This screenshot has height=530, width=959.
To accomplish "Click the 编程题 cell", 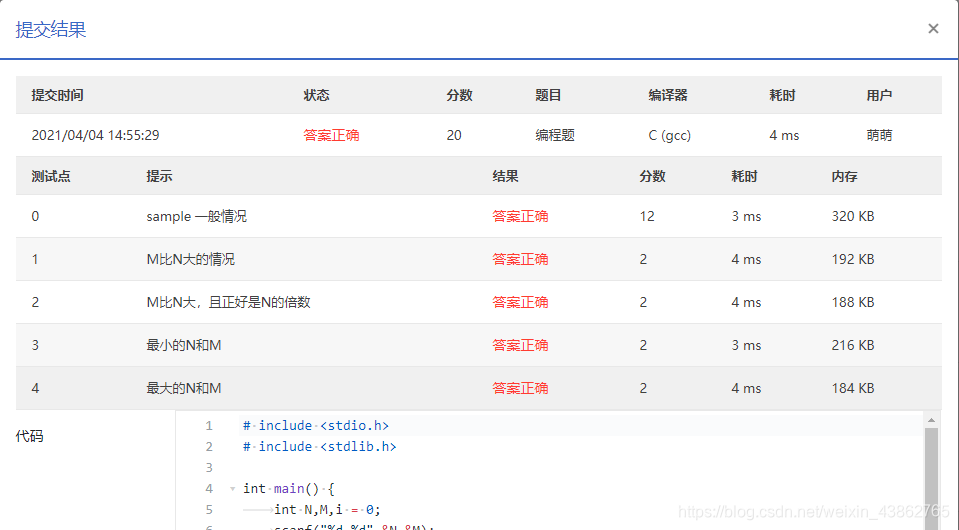I will 555,135.
